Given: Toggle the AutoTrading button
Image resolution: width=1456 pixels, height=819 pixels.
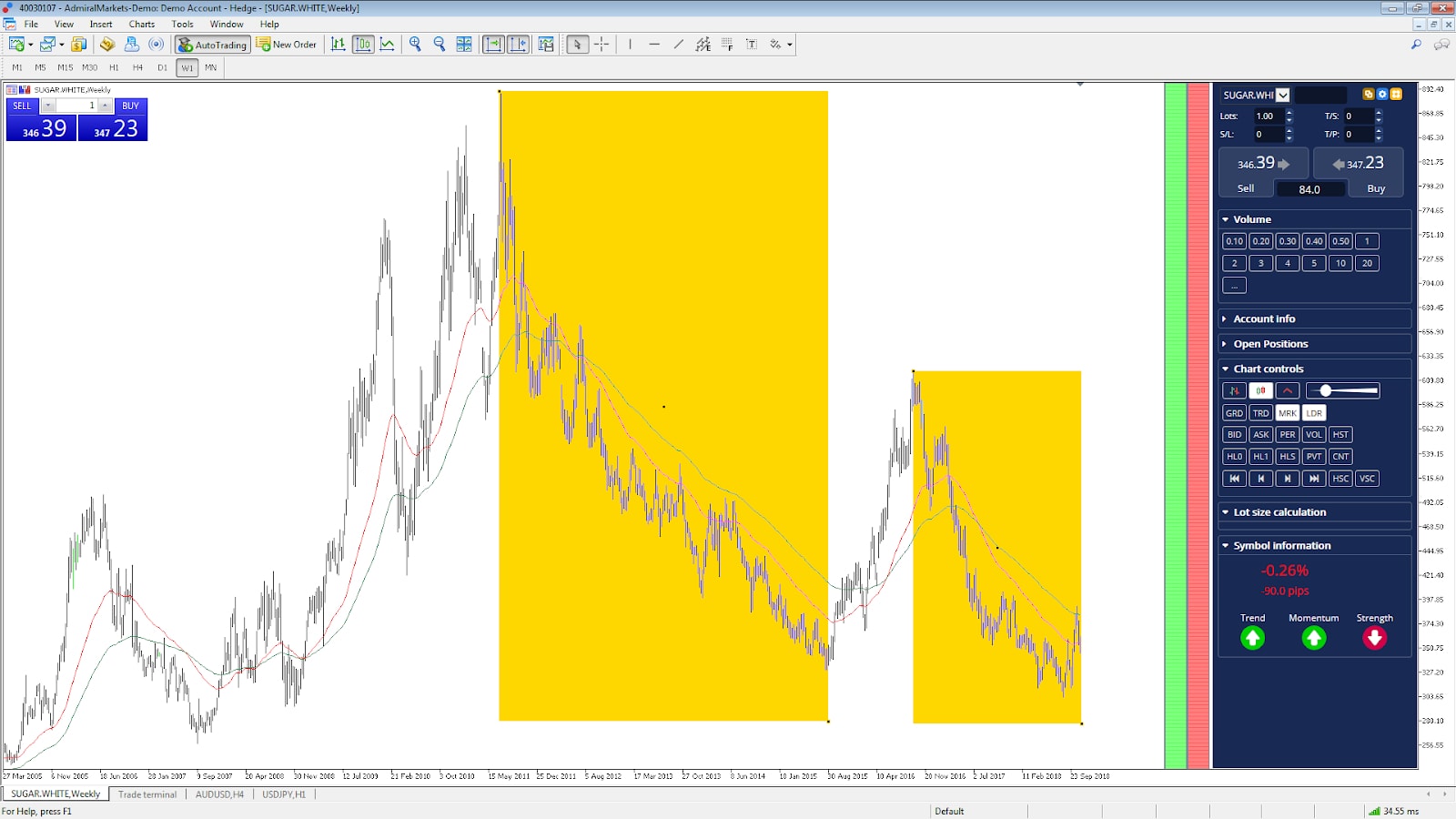Looking at the screenshot, I should [x=213, y=44].
